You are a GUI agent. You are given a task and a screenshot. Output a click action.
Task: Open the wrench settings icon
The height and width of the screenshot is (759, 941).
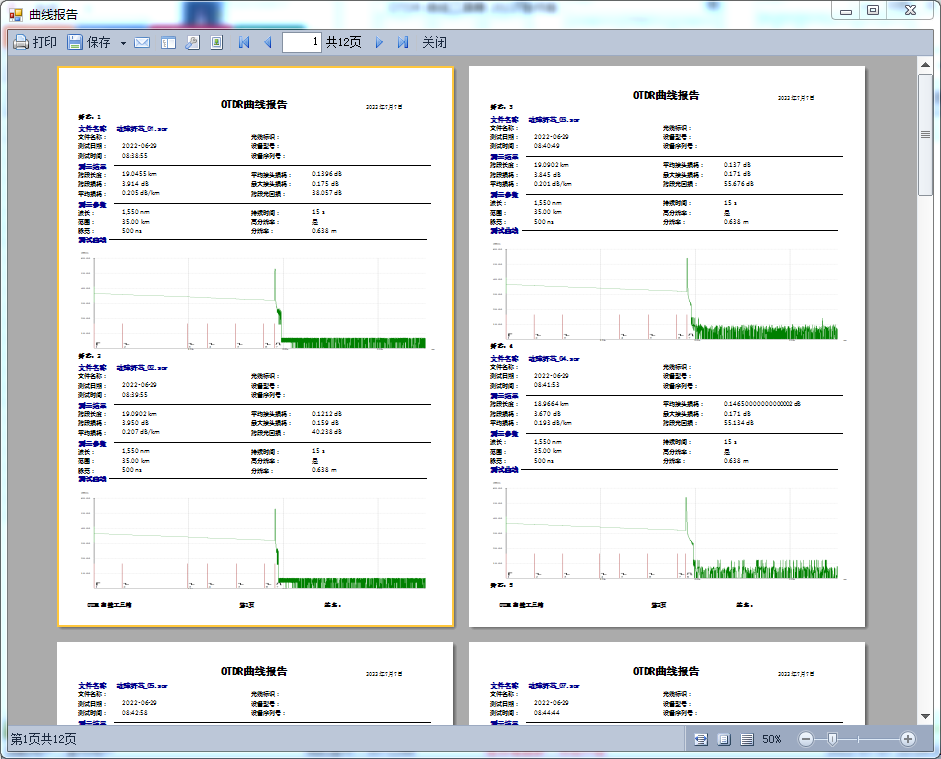(x=192, y=43)
